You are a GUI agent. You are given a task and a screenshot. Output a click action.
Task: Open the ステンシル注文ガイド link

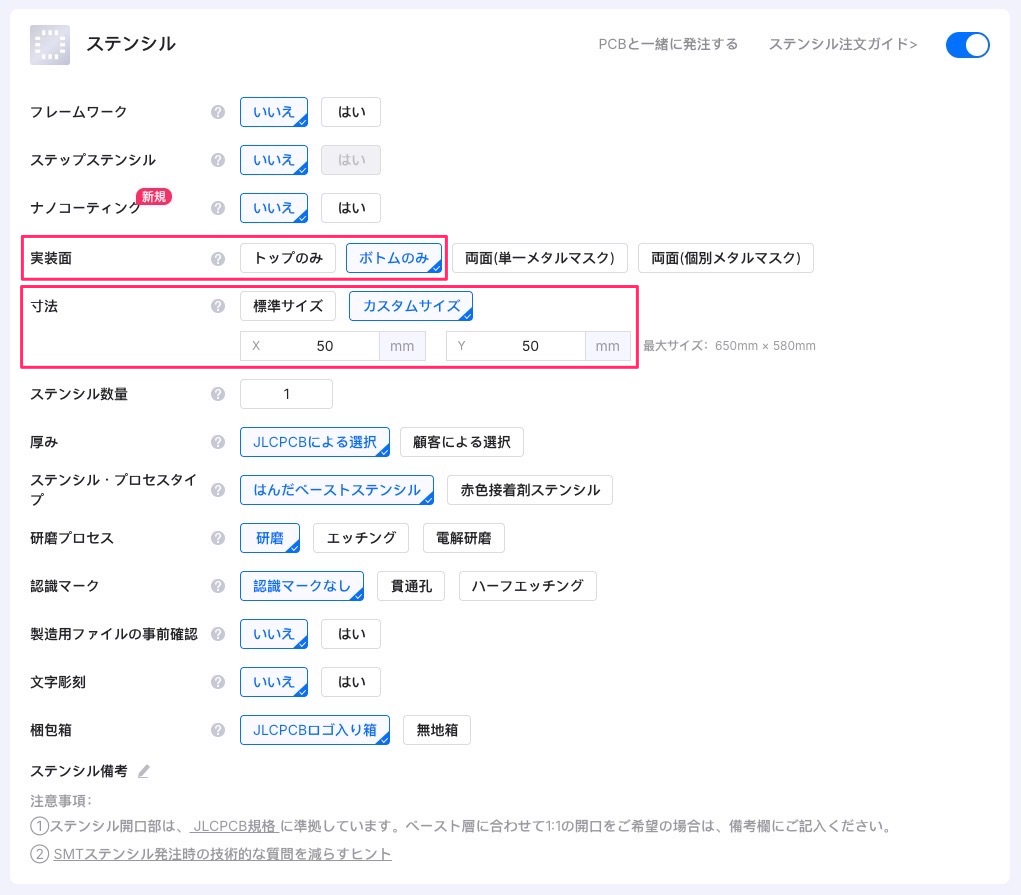[x=842, y=44]
